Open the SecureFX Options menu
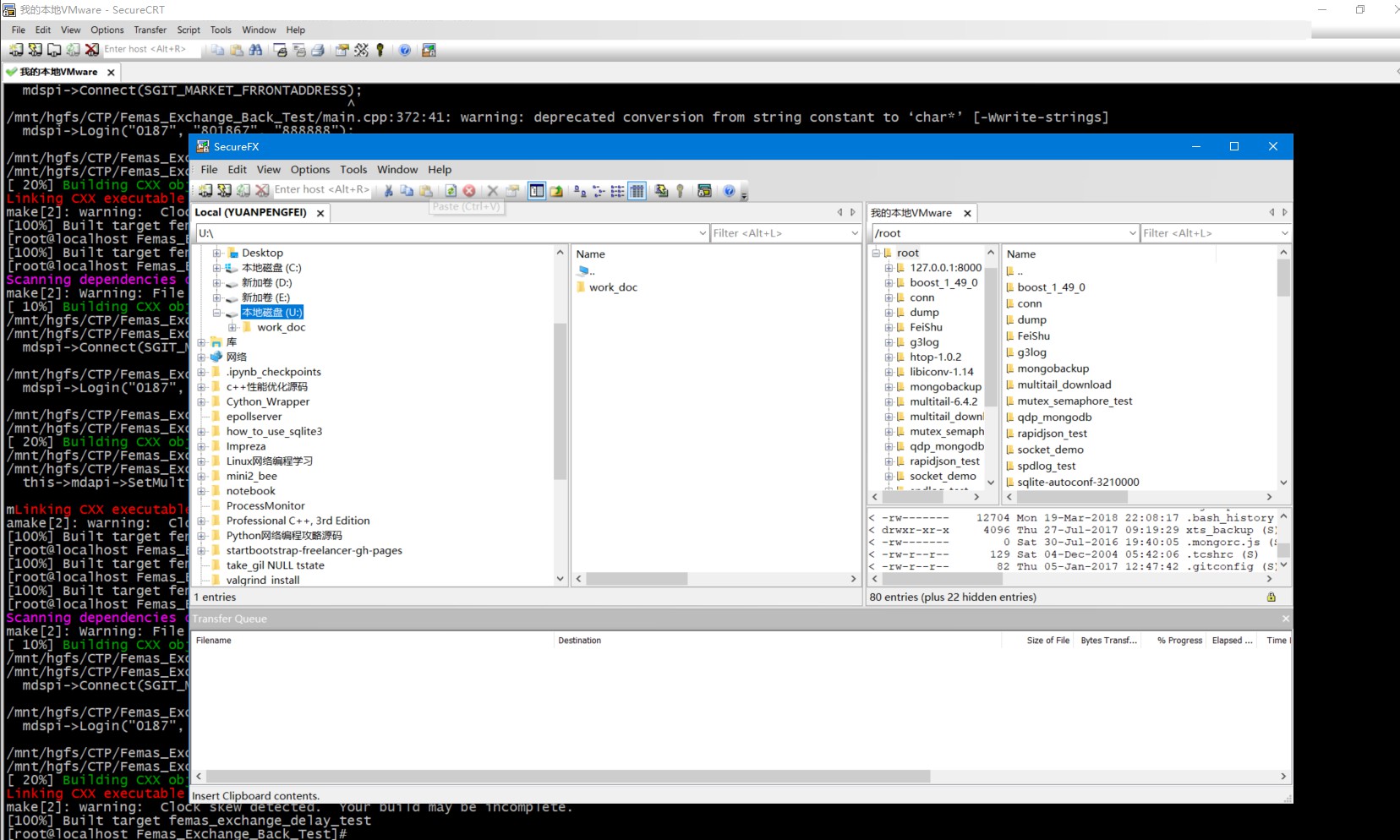 pos(310,169)
